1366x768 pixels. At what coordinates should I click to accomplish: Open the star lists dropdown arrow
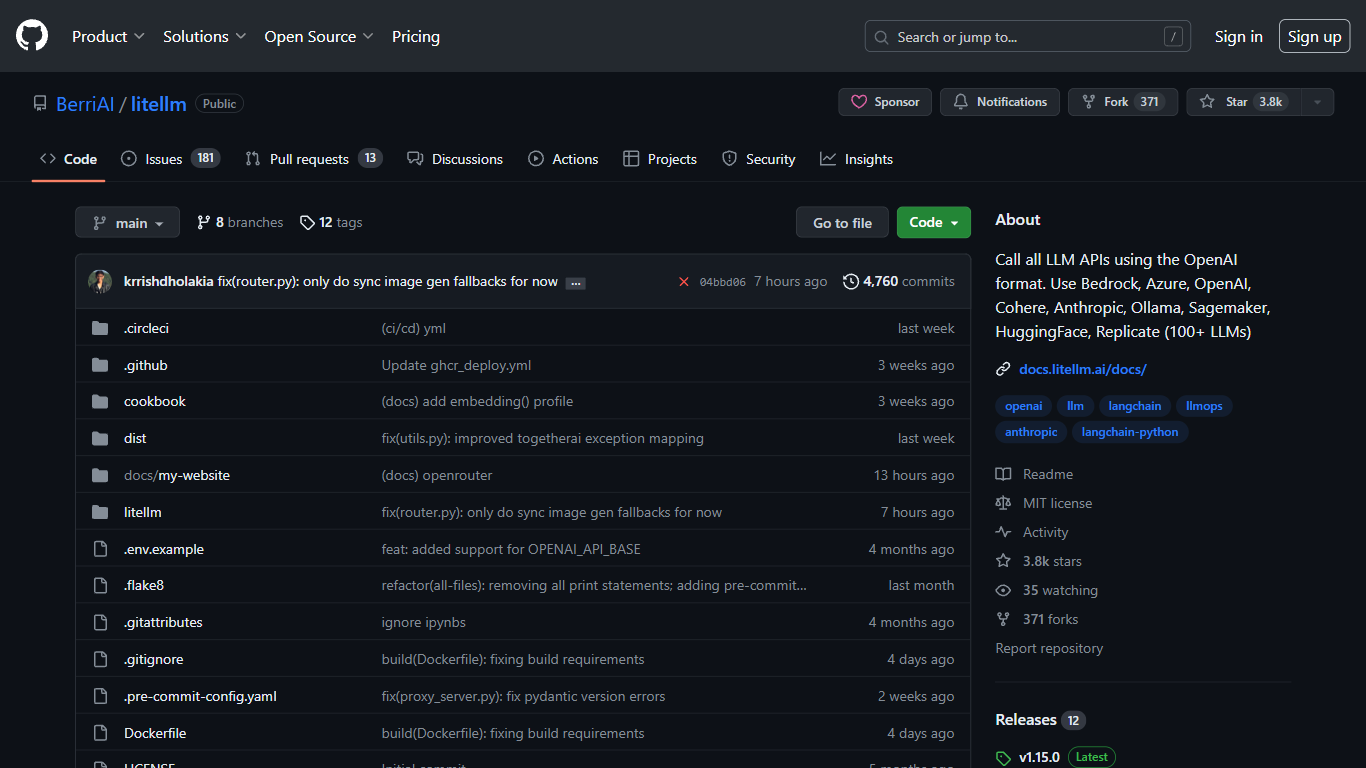click(1317, 102)
